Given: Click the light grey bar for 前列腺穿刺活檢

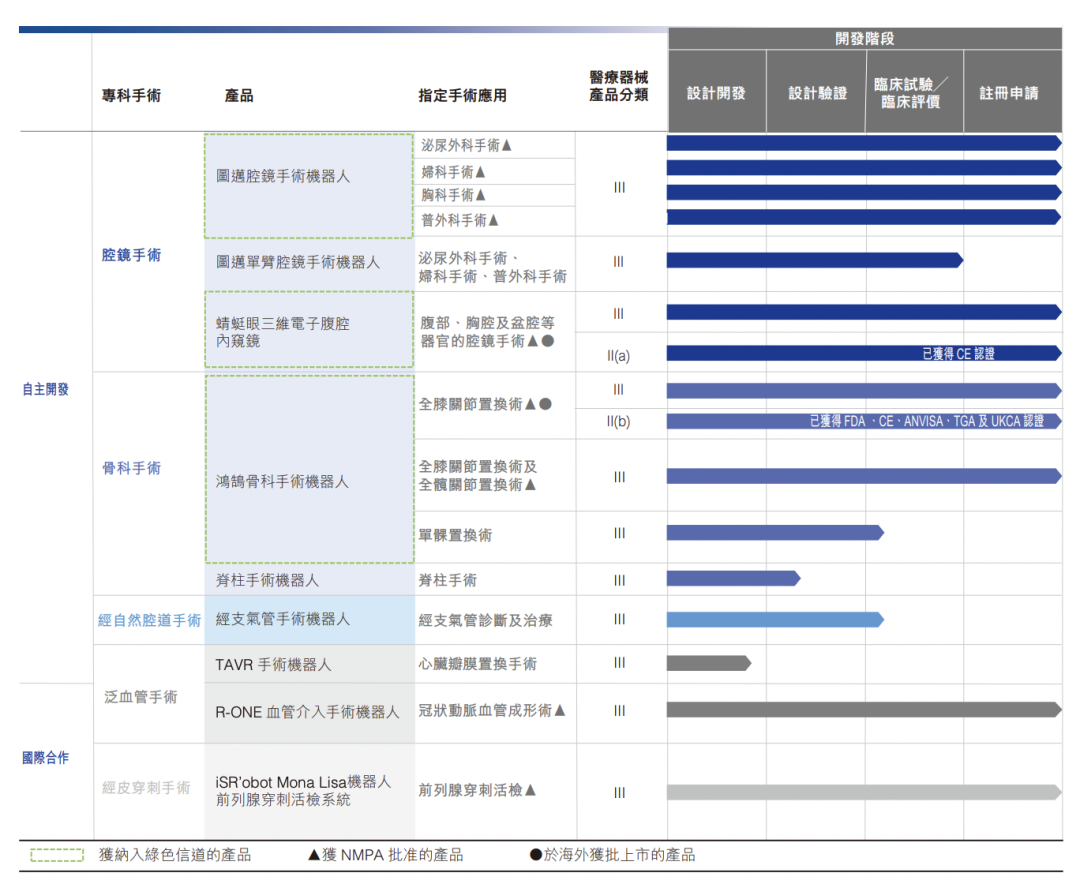Looking at the screenshot, I should coord(864,792).
